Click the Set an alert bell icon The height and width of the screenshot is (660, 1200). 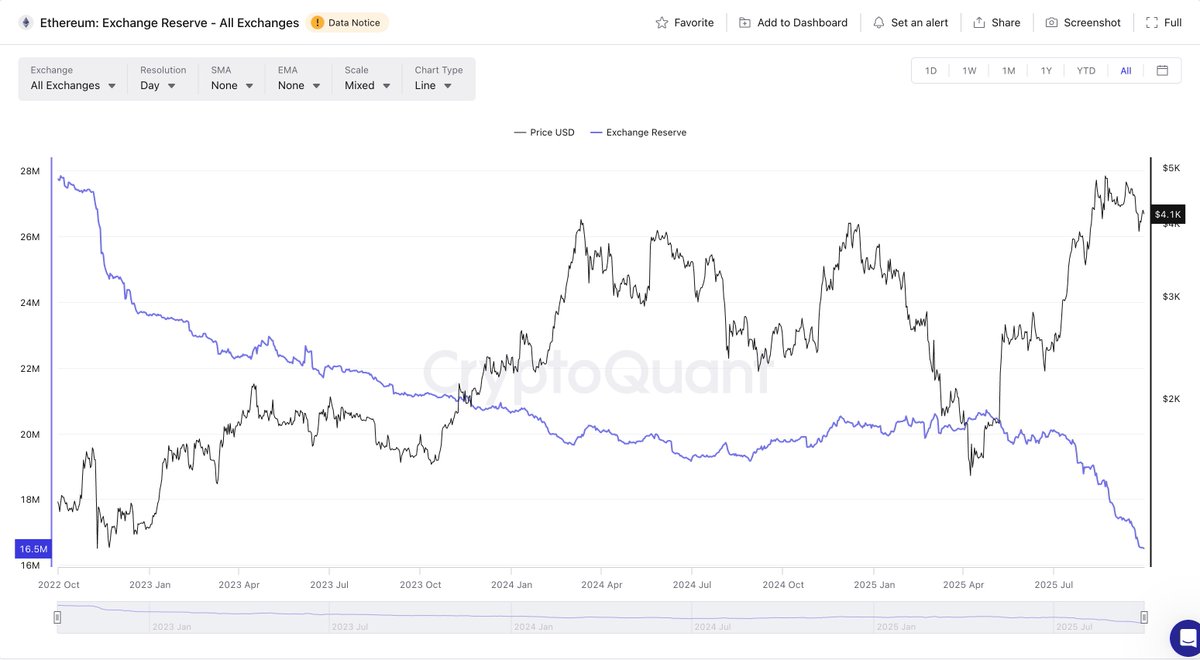(879, 22)
